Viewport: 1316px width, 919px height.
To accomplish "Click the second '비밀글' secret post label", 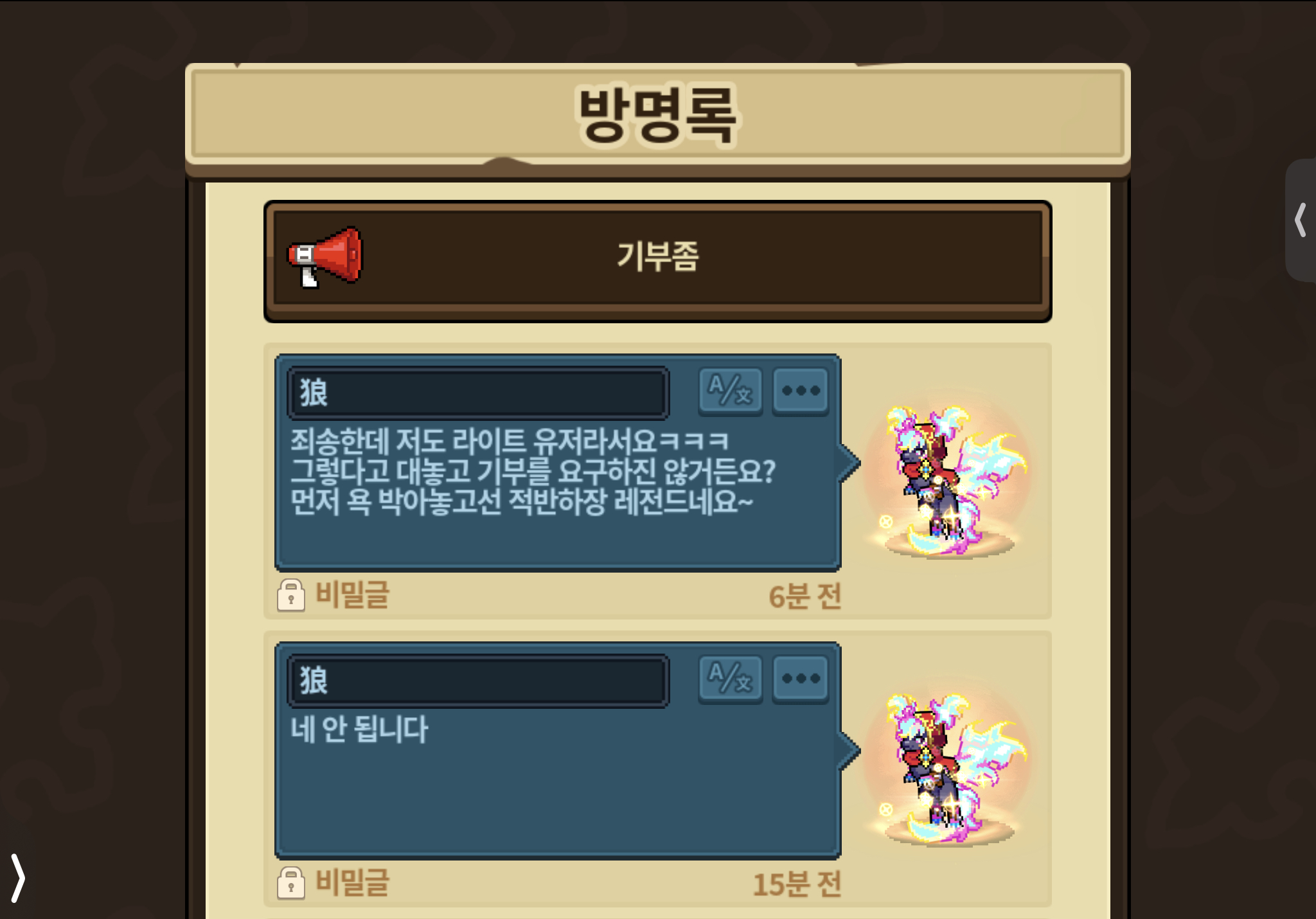I will [x=352, y=883].
